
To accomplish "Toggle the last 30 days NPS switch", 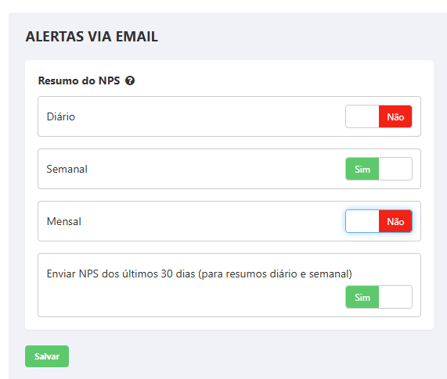I will pyautogui.click(x=379, y=297).
